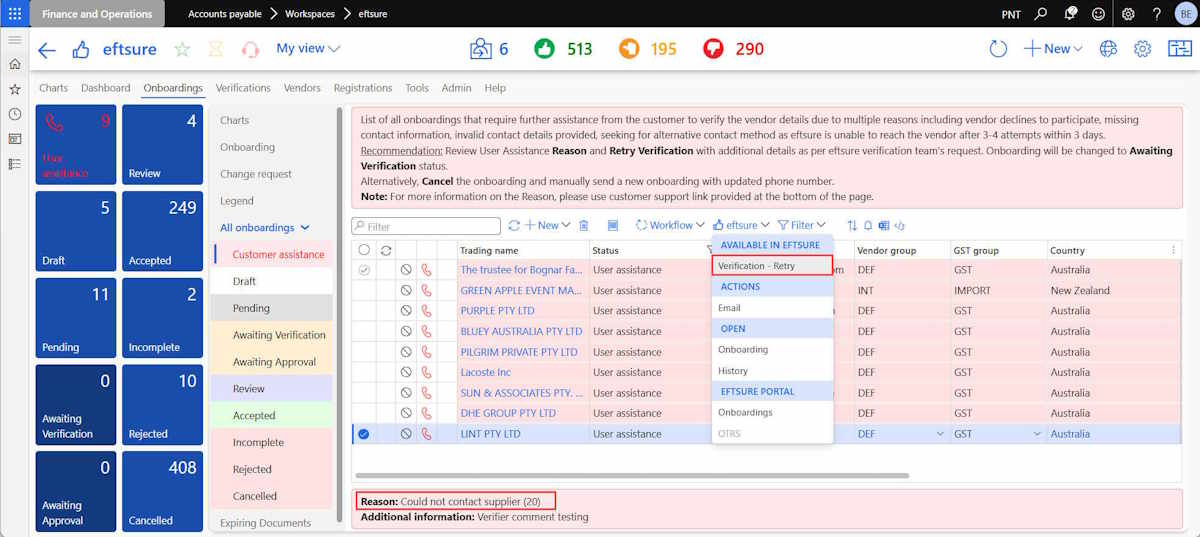Click the phone icon in LINT PTY LTD row
The image size is (1200, 537).
426,434
